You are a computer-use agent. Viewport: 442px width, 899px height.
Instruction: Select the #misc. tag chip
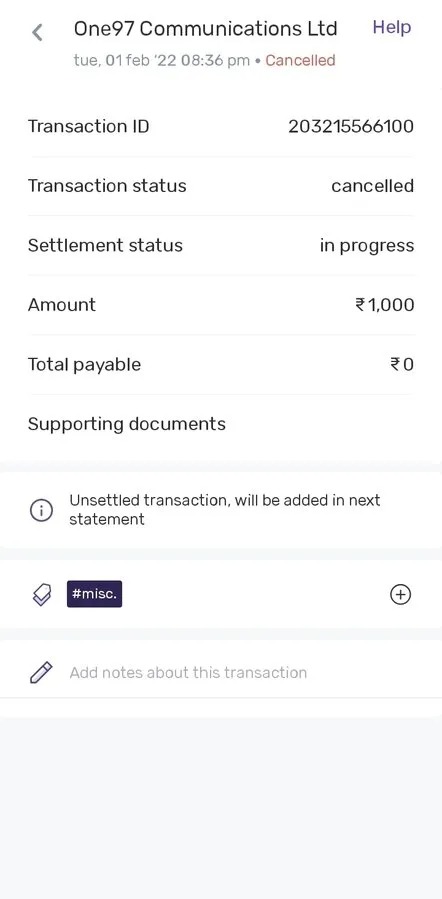[x=95, y=594]
